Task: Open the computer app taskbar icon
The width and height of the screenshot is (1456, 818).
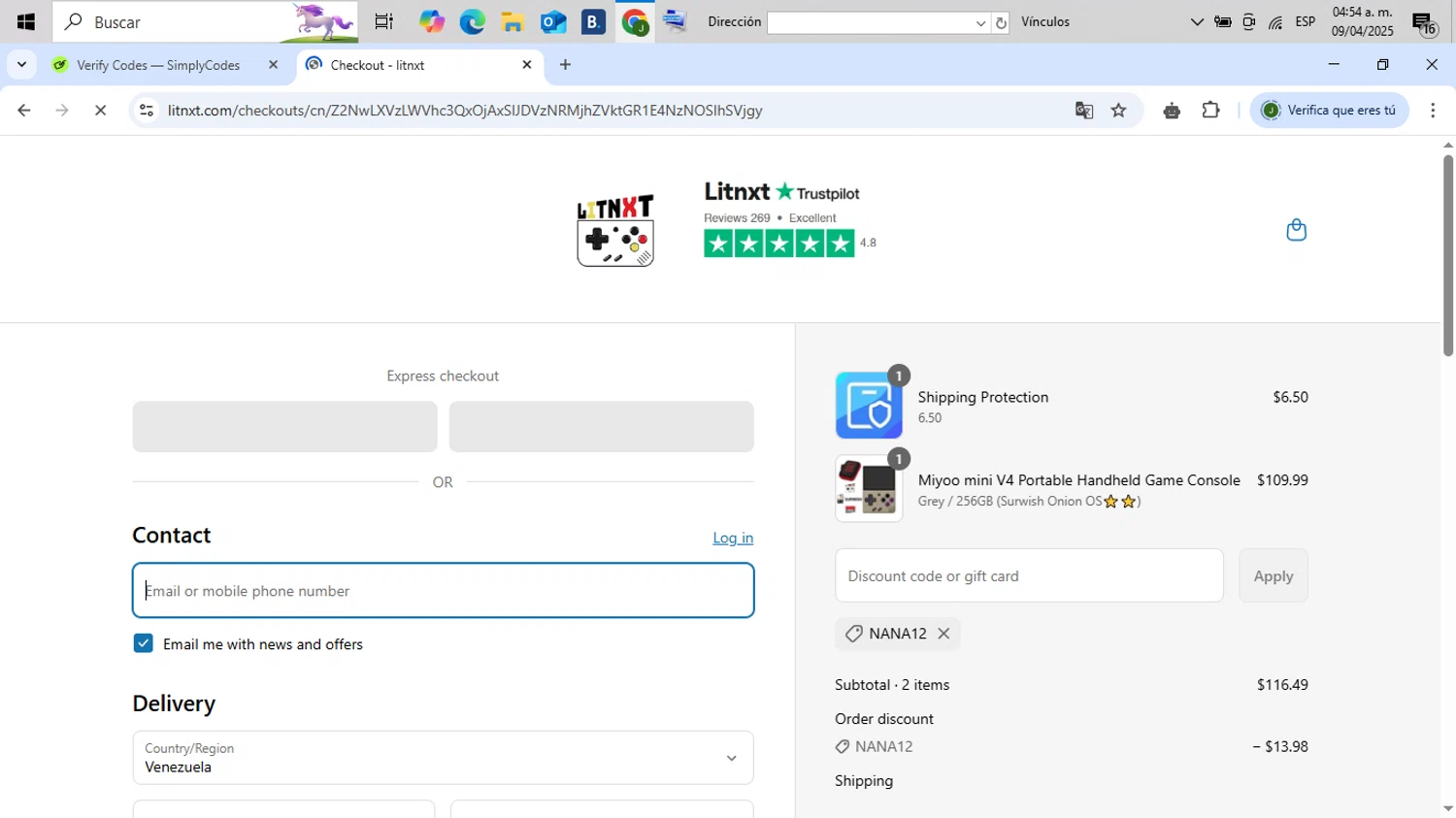Action: [x=676, y=21]
